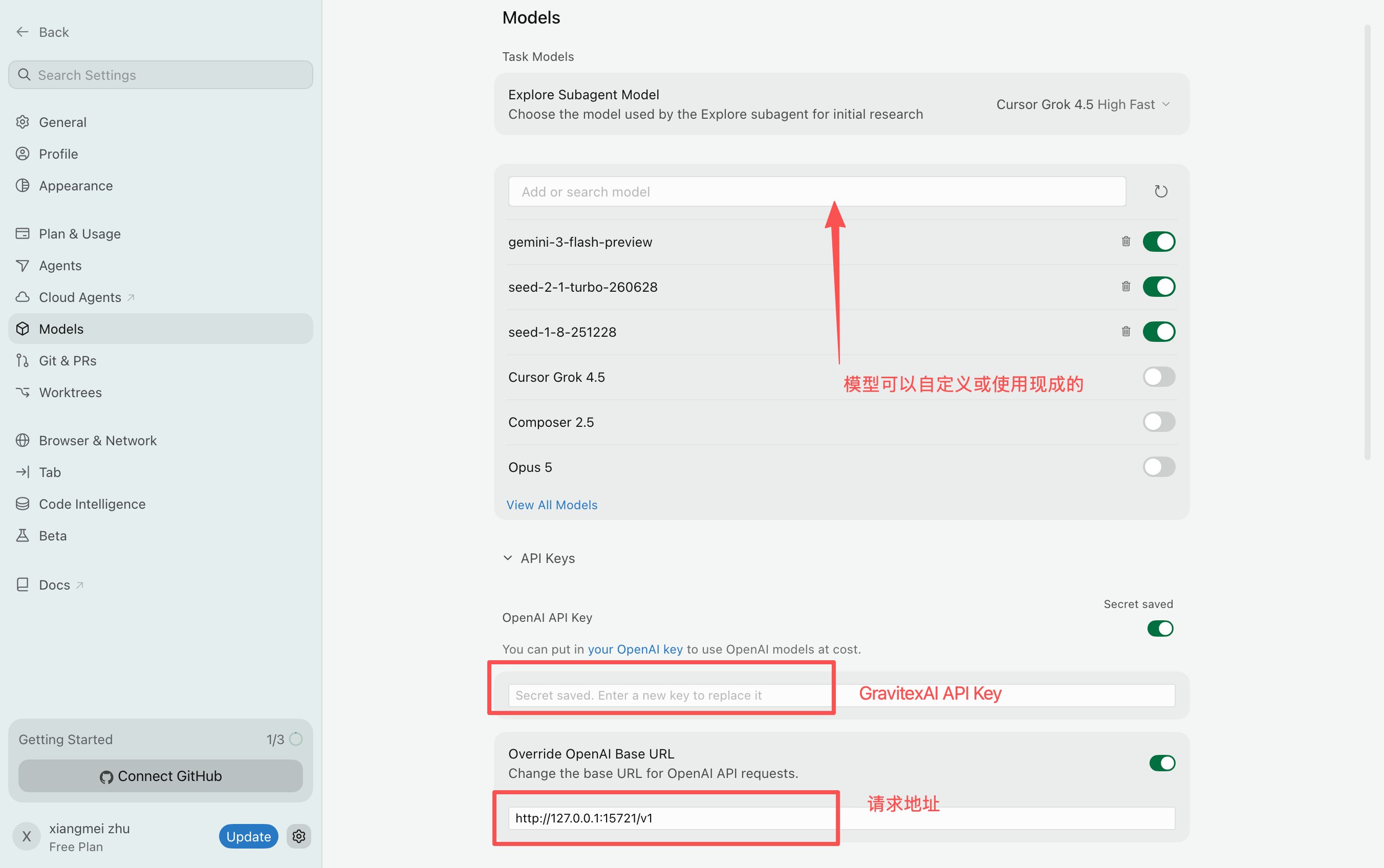Open Tab settings
The height and width of the screenshot is (868, 1384).
point(161,472)
